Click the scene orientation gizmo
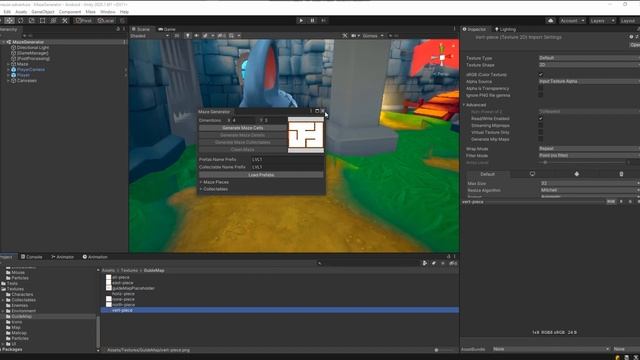The image size is (640, 360). [x=442, y=58]
